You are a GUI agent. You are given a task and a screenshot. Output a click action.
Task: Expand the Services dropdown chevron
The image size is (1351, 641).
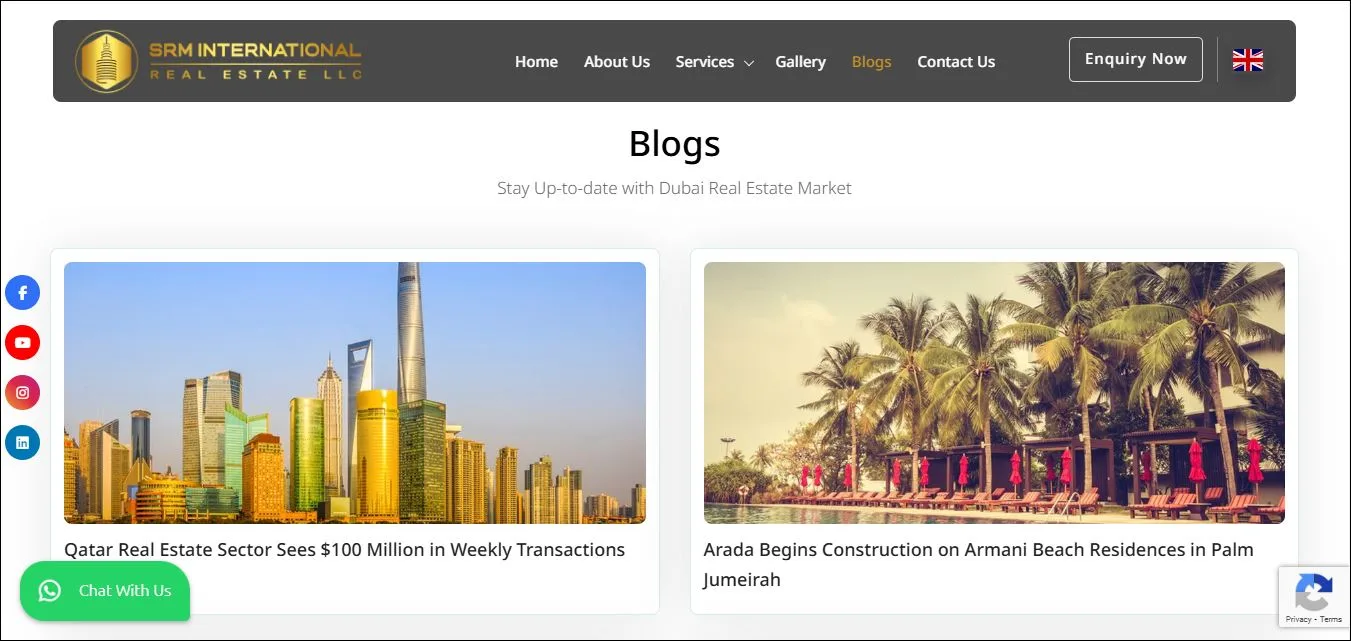(x=748, y=63)
